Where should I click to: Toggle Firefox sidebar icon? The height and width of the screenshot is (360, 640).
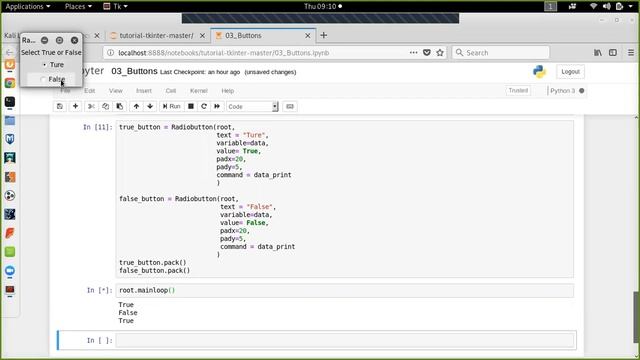613,53
